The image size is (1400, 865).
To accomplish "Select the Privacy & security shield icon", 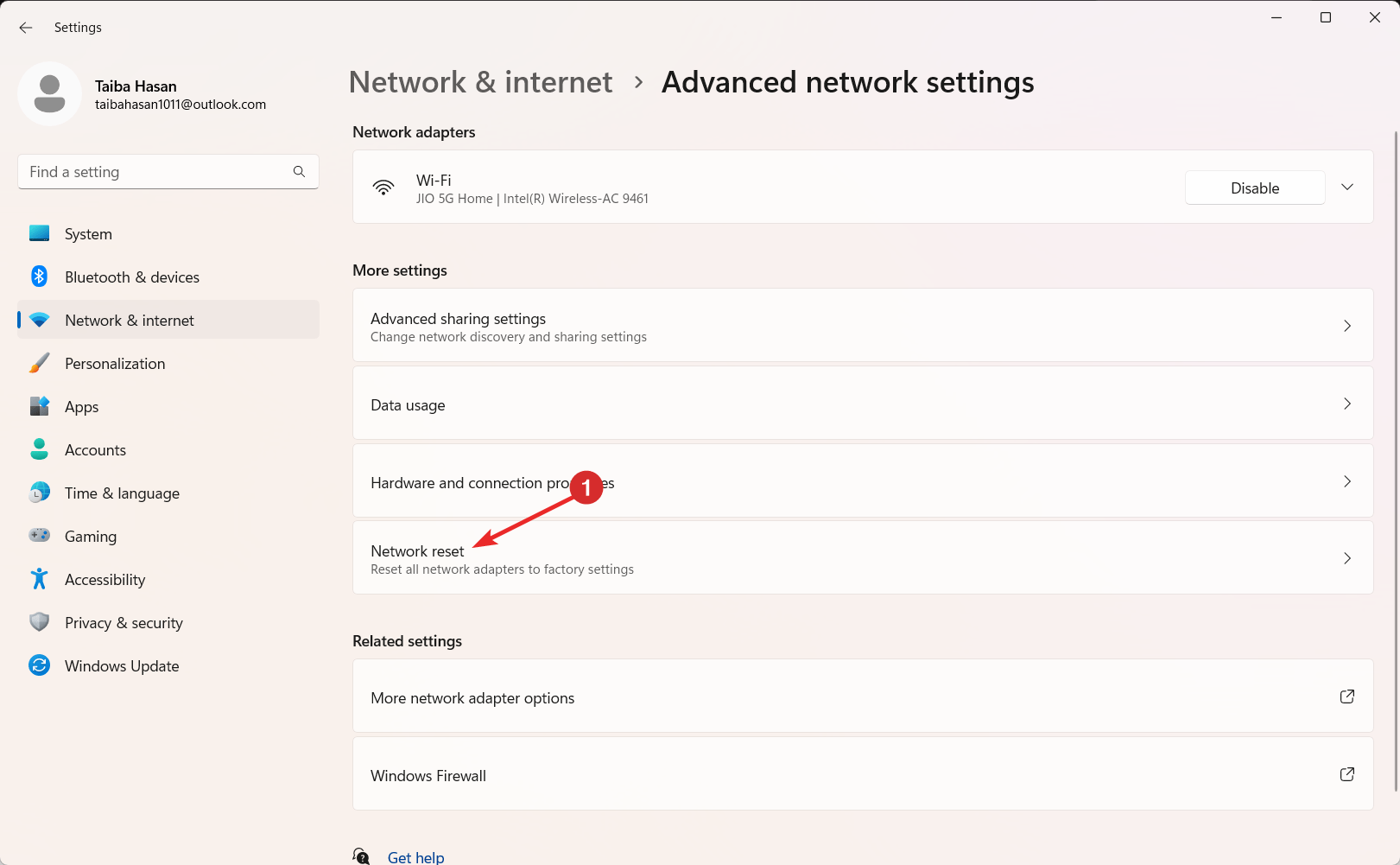I will click(40, 622).
